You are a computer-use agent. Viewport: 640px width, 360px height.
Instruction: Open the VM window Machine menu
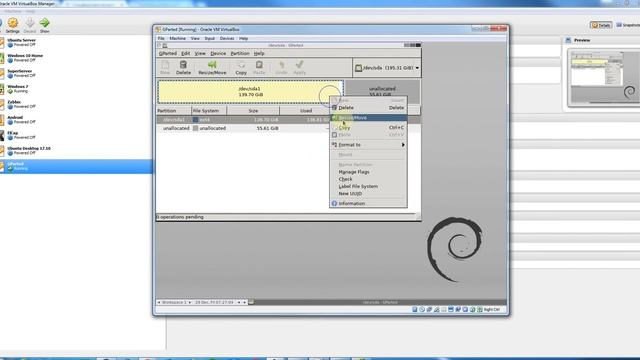(178, 38)
